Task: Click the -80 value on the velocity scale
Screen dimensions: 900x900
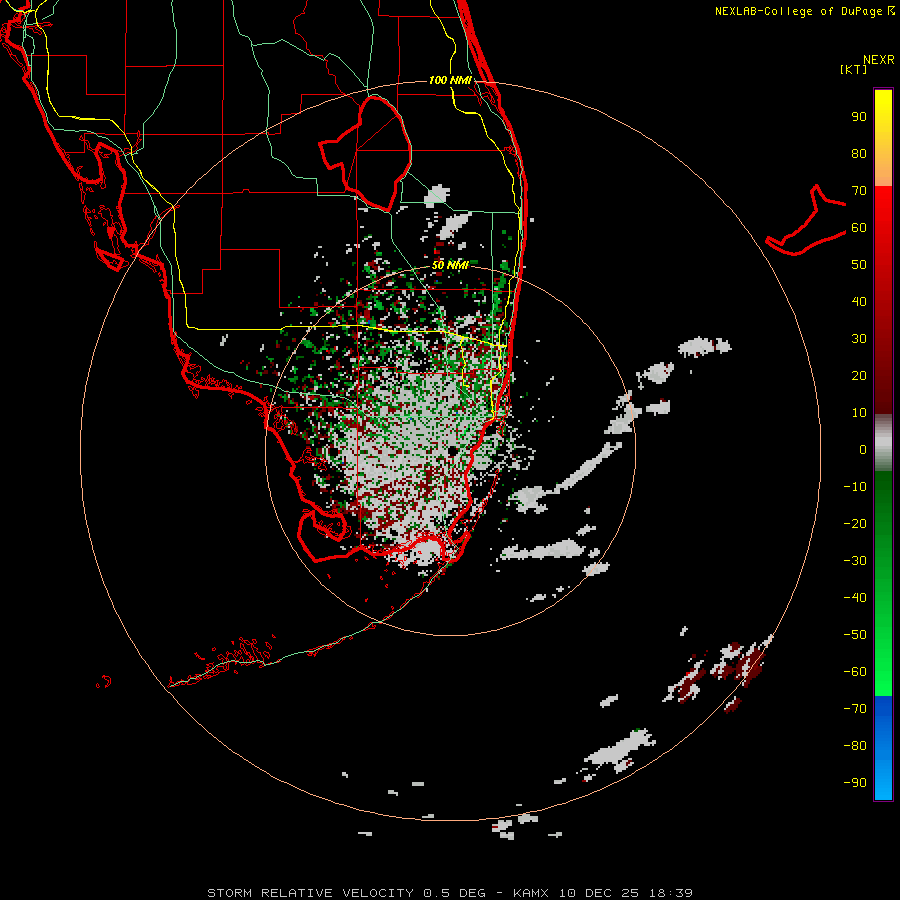Action: [x=855, y=746]
